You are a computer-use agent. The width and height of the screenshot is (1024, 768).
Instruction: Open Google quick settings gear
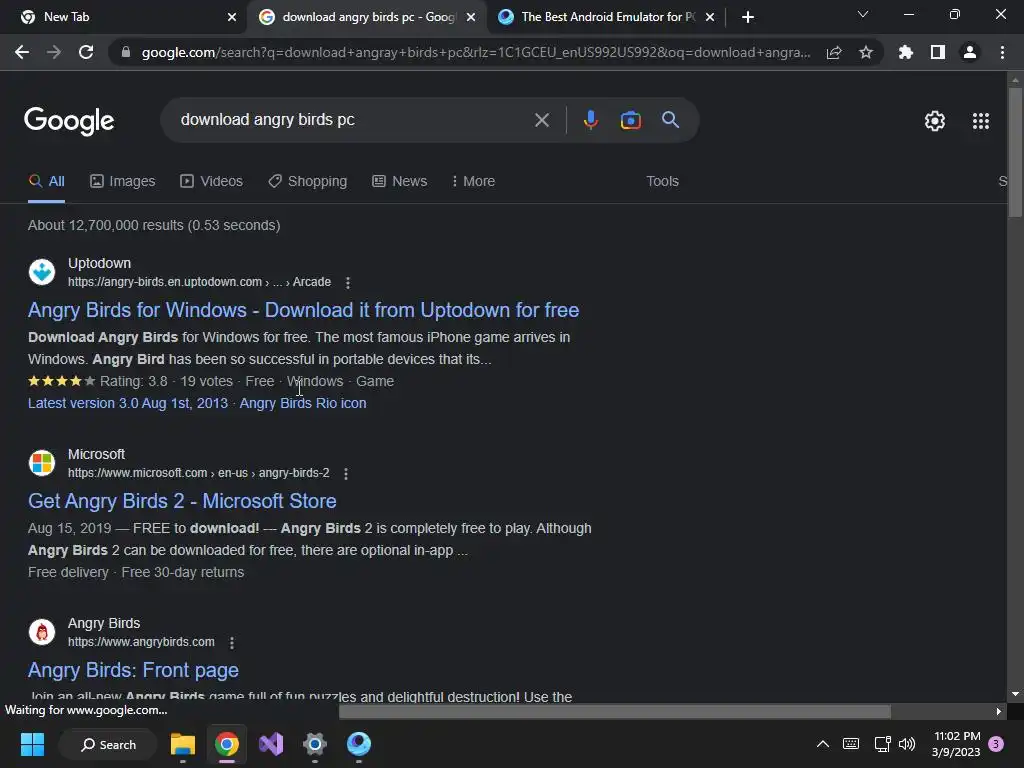point(935,121)
